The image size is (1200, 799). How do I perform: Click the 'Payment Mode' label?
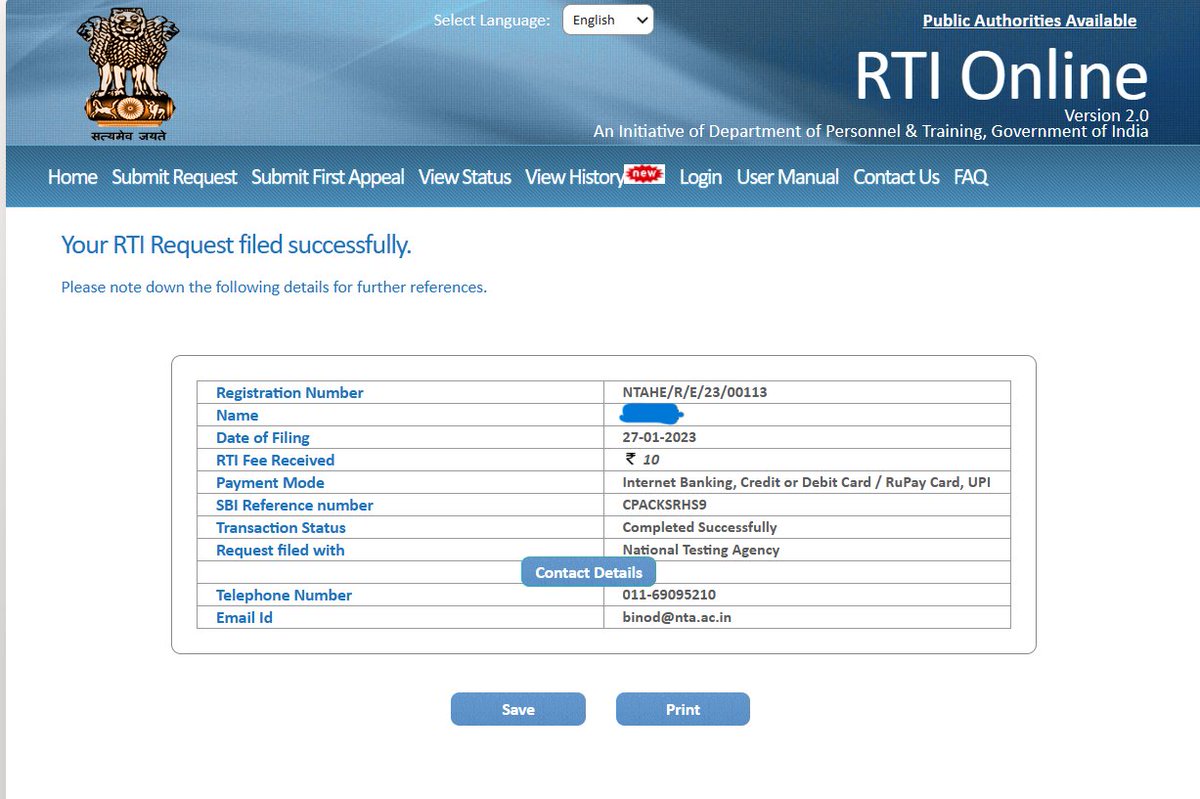270,483
